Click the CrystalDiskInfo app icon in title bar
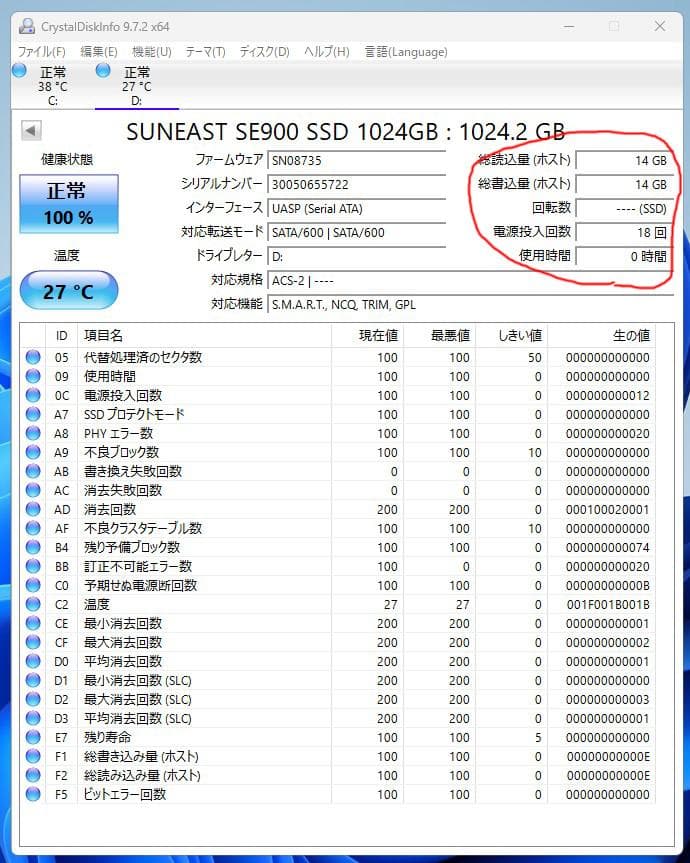The image size is (690, 863). click(26, 26)
